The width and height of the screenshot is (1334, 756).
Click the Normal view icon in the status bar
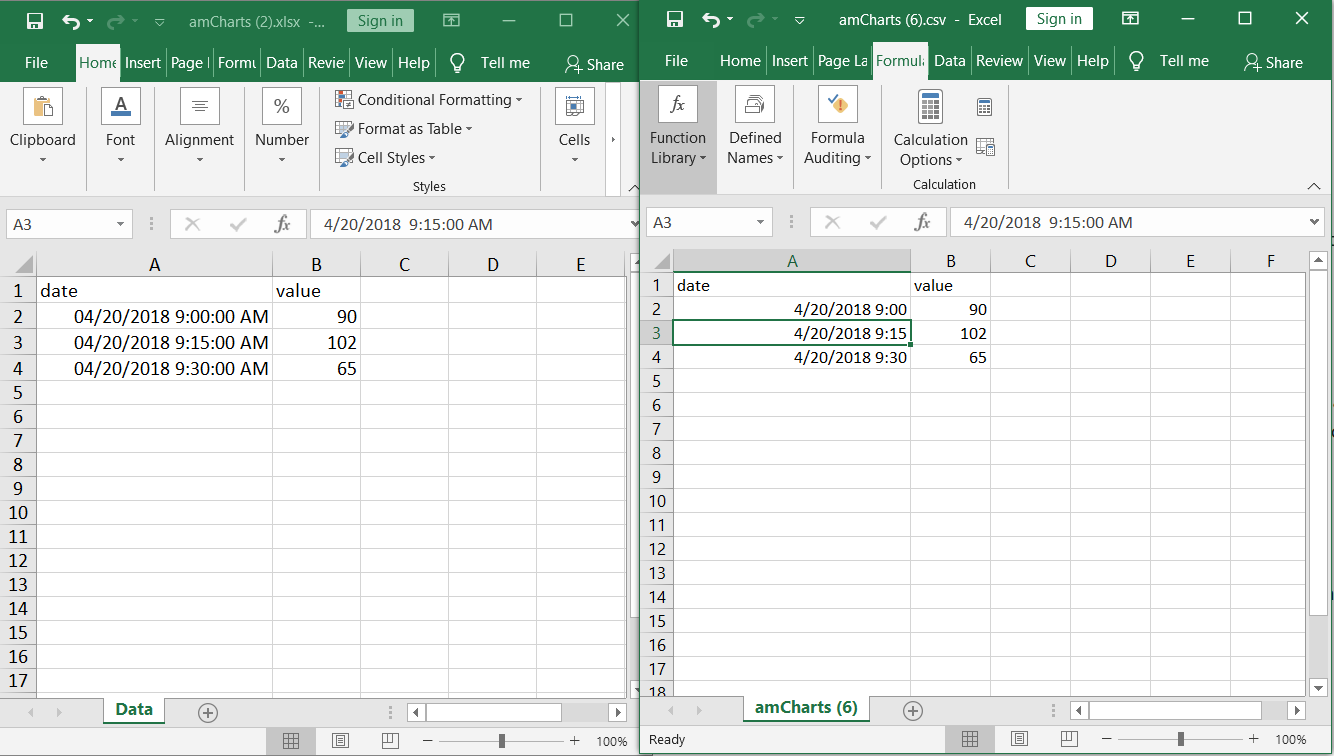970,739
